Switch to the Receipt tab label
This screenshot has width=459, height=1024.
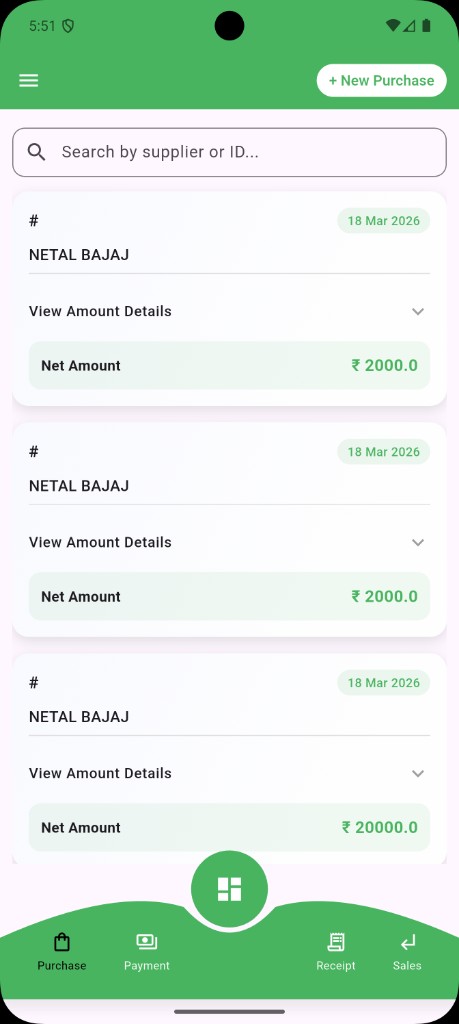pyautogui.click(x=336, y=965)
